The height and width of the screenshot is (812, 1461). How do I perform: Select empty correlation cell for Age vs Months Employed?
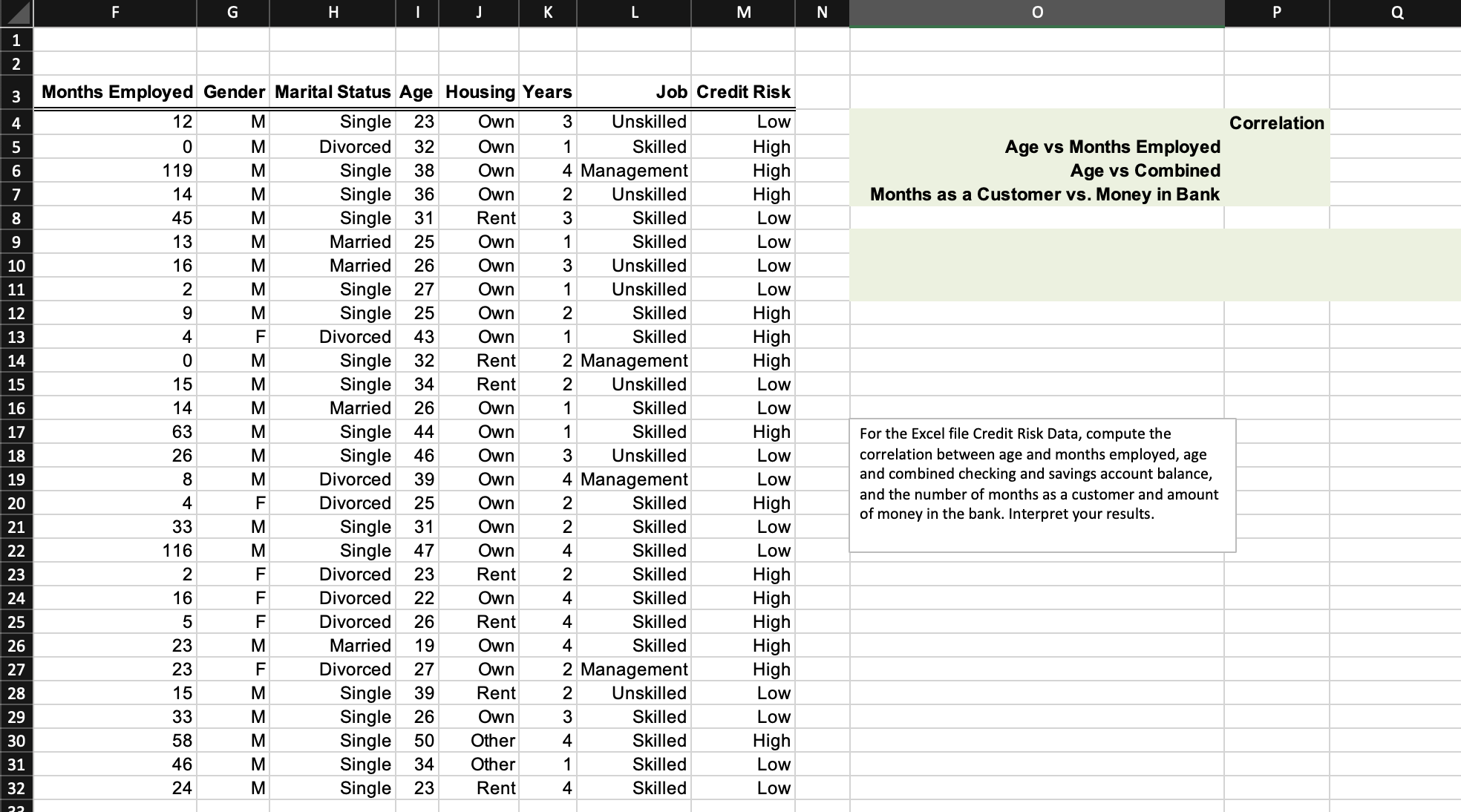1276,147
